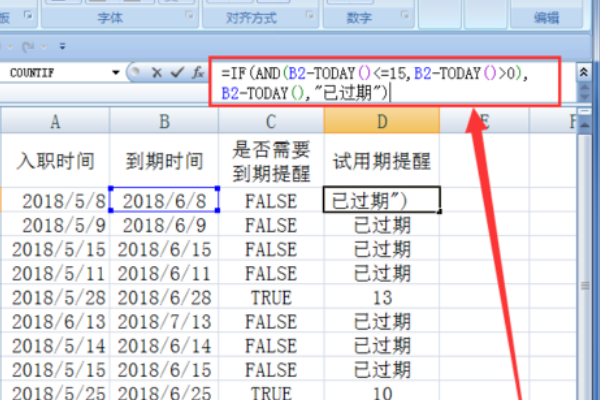600x400 pixels.
Task: Click the 字体 ribbon group label
Action: (110, 18)
